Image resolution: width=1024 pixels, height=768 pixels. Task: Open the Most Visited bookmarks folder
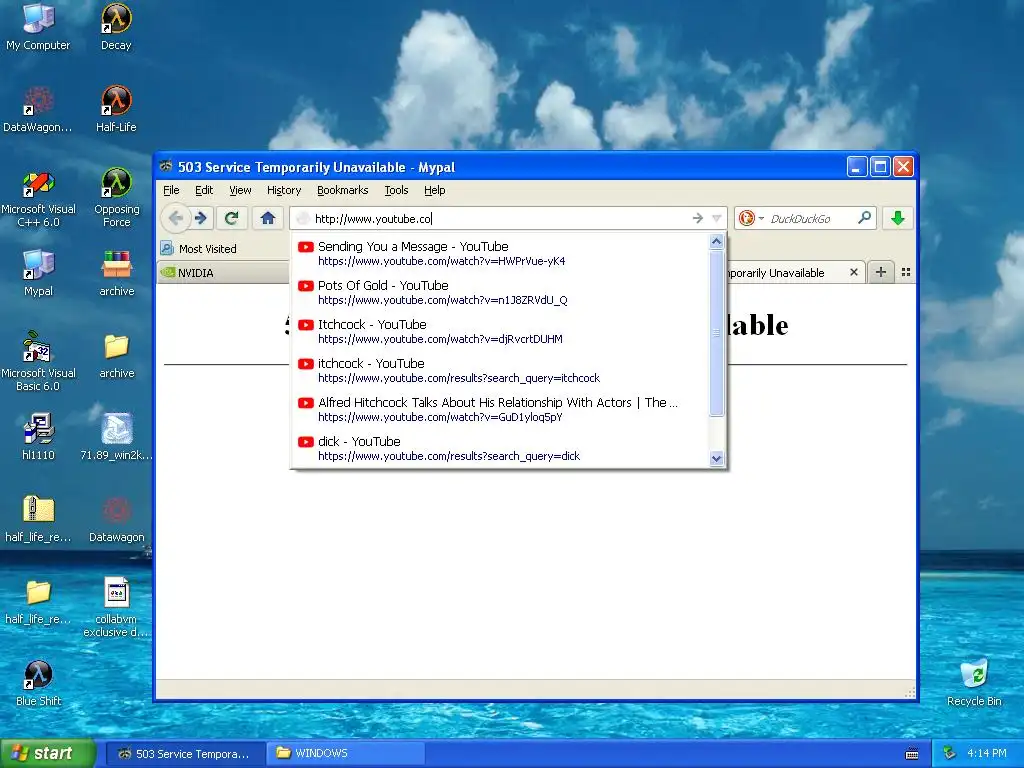tap(199, 249)
